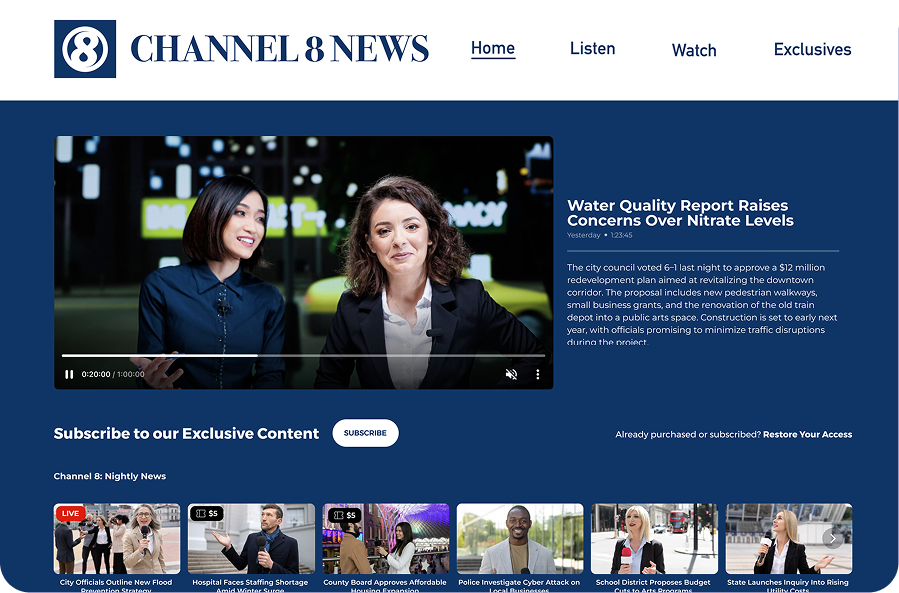Advance the carousel with the right chevron

(x=833, y=537)
